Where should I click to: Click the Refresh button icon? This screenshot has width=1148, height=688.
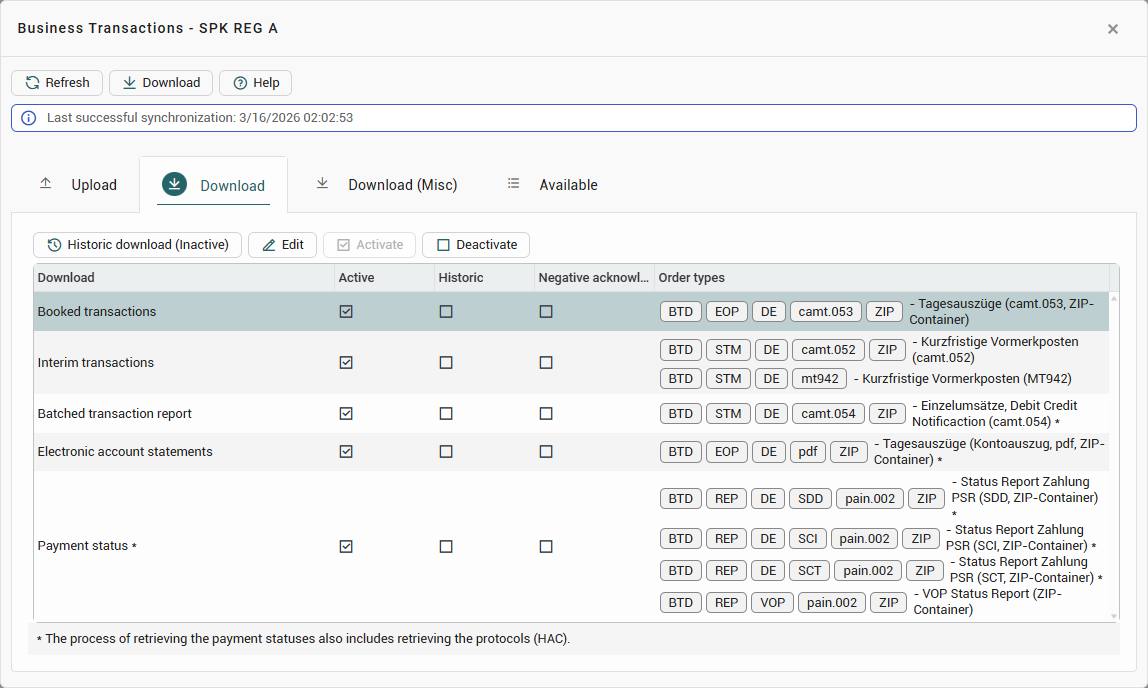pyautogui.click(x=33, y=83)
